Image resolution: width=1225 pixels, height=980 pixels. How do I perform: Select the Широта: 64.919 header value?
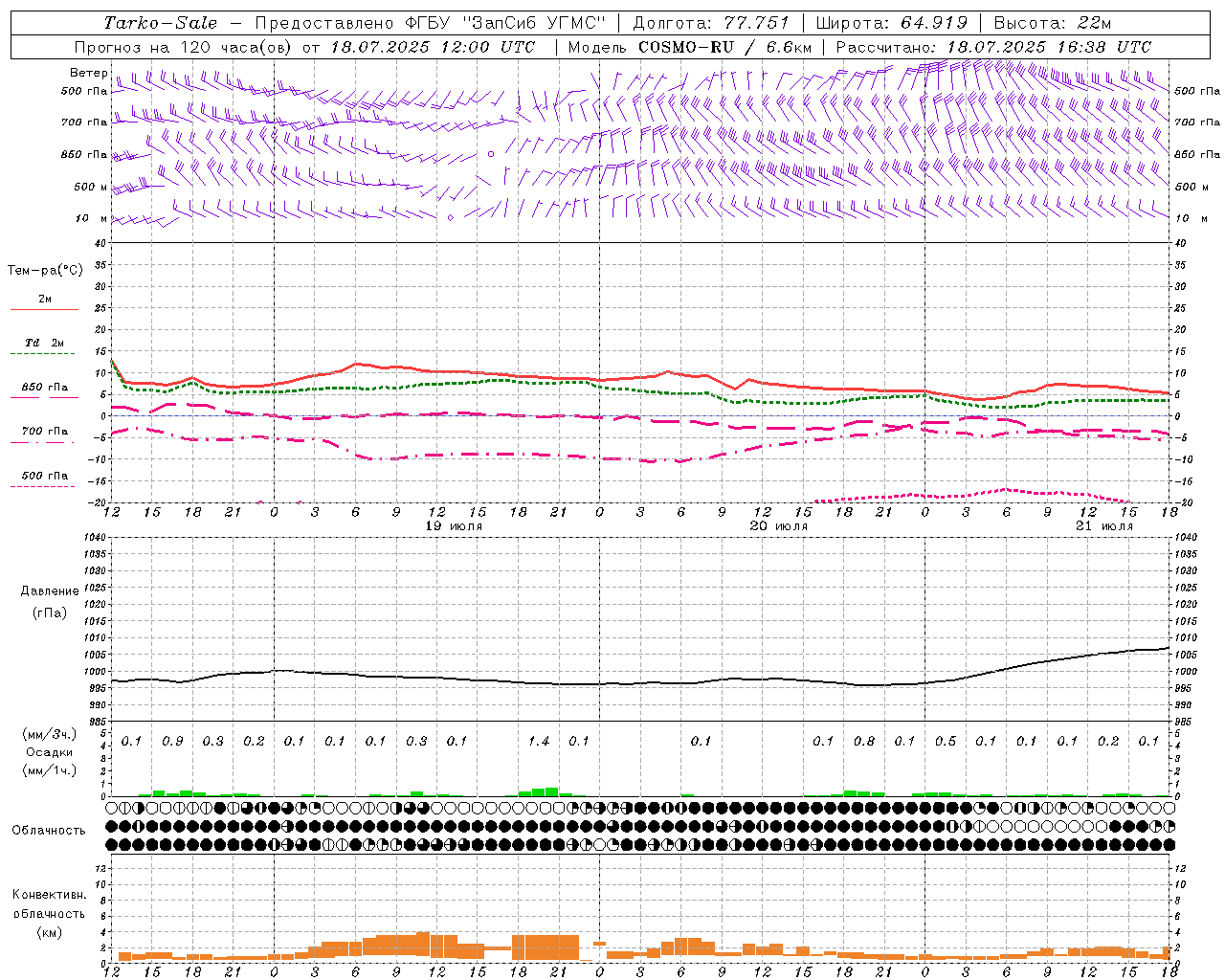tap(892, 23)
